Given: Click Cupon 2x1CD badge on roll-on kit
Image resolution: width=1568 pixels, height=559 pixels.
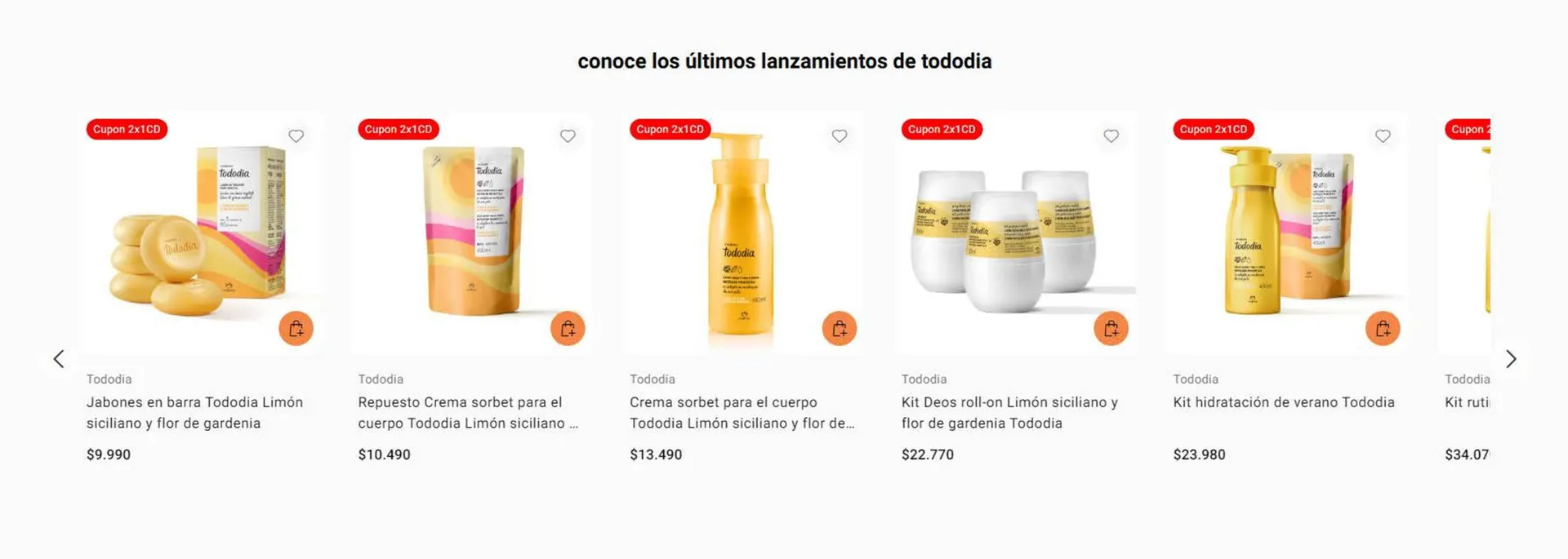Looking at the screenshot, I should 942,129.
